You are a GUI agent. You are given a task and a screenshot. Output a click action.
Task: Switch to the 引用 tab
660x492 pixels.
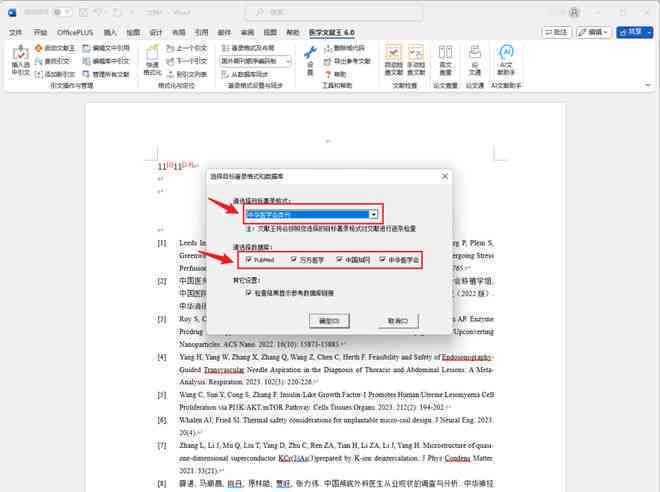click(202, 32)
